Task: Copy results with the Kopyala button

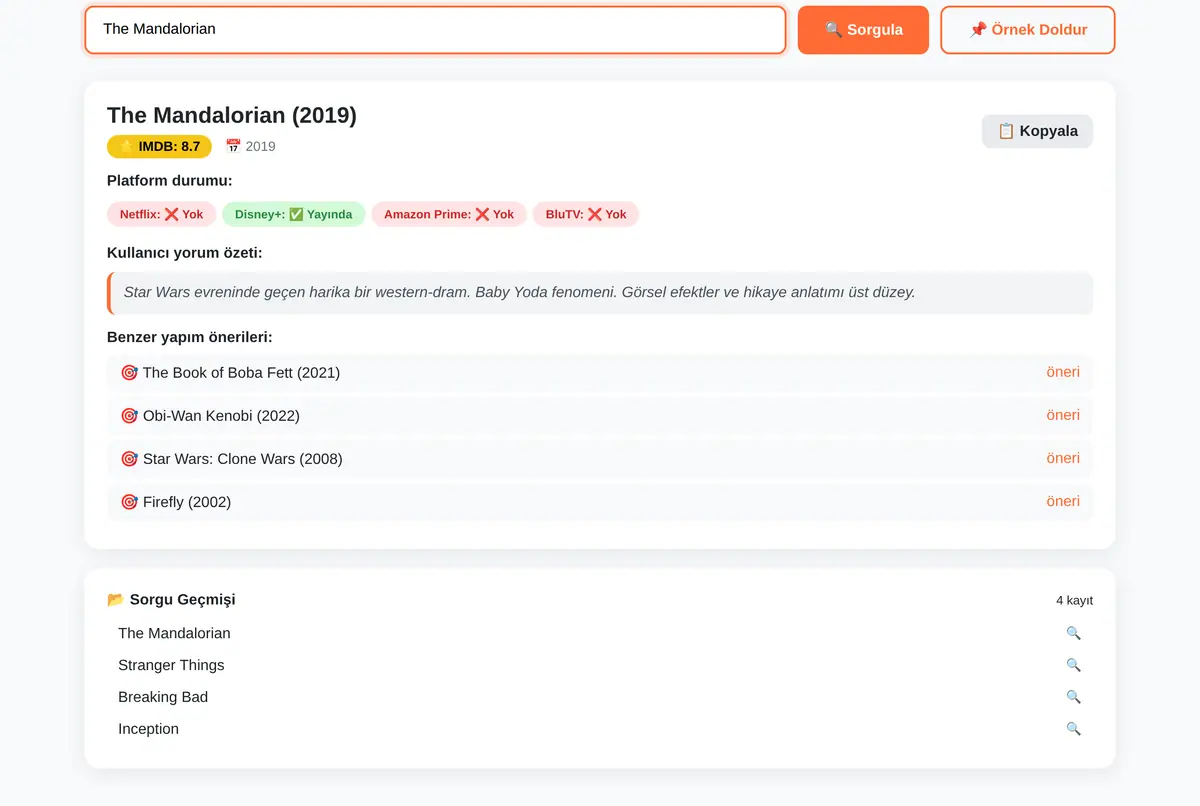Action: click(x=1037, y=131)
